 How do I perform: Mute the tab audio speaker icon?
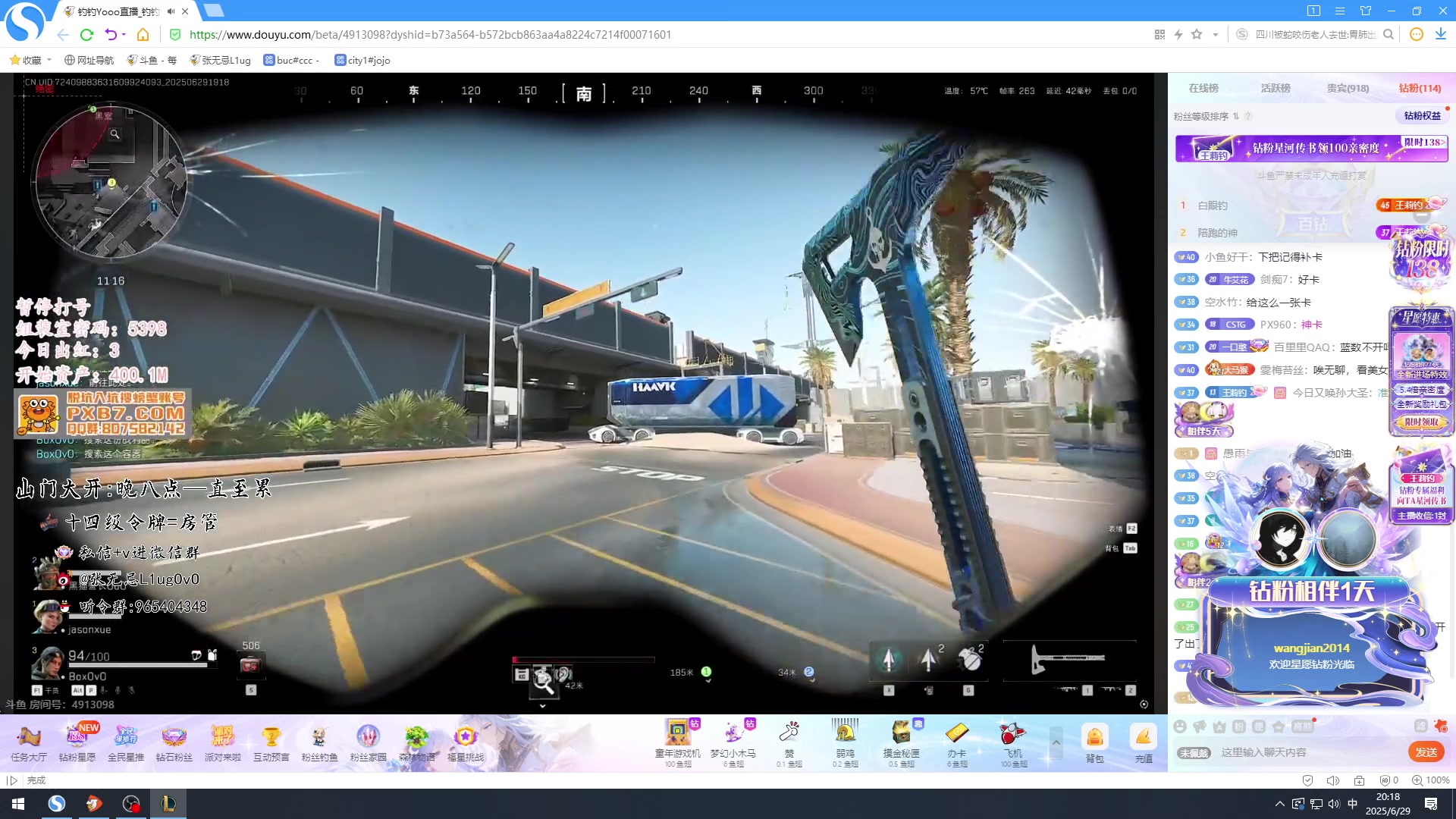(x=171, y=11)
